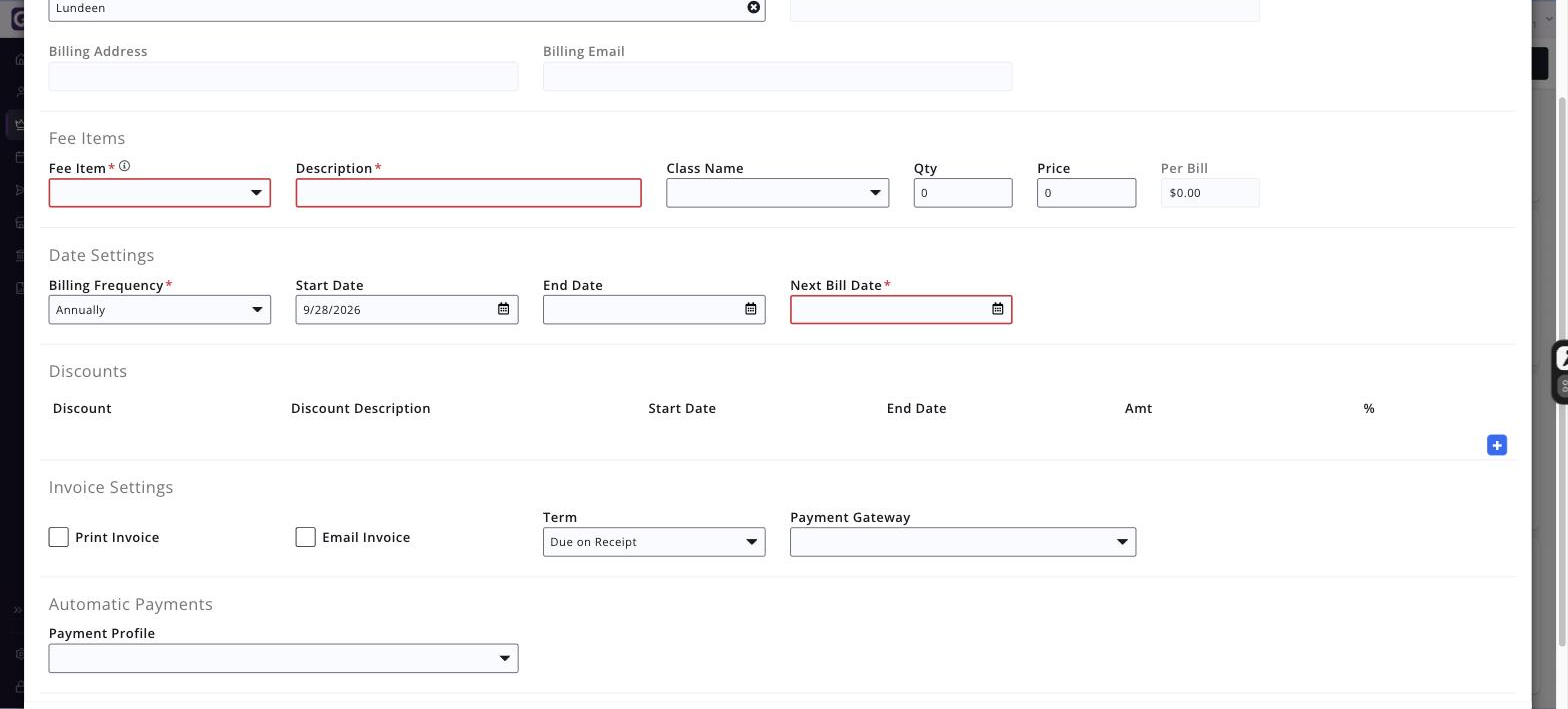This screenshot has height=709, width=1568.
Task: Click the Per Bill $0.00 value
Action: click(x=1210, y=193)
